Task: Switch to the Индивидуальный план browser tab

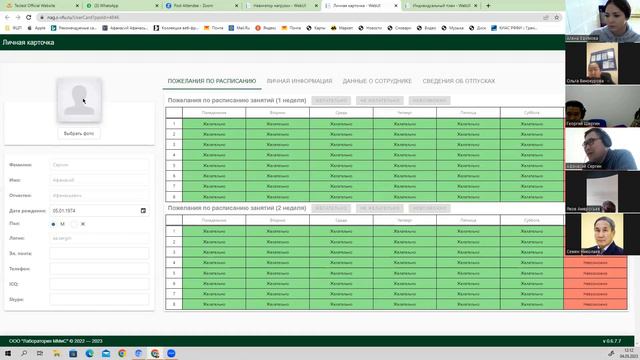Action: point(441,6)
